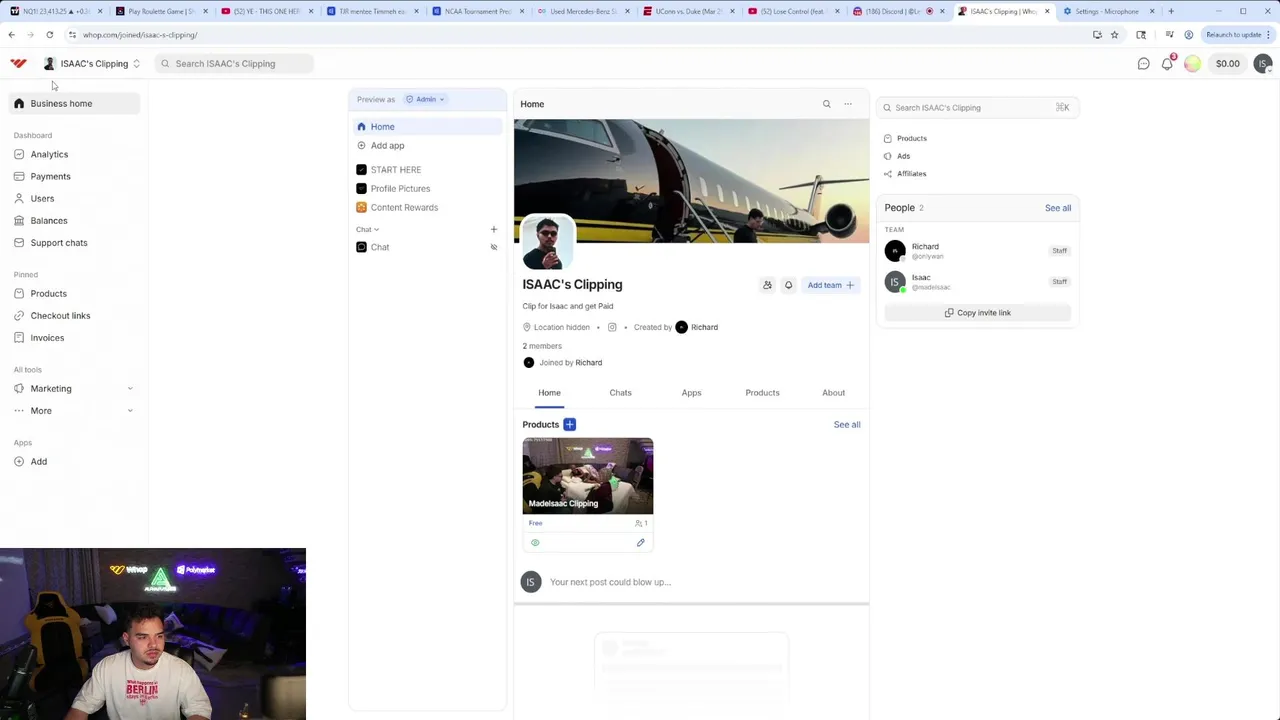The height and width of the screenshot is (720, 1280).
Task: Open Ads in the right panel
Action: click(897, 156)
